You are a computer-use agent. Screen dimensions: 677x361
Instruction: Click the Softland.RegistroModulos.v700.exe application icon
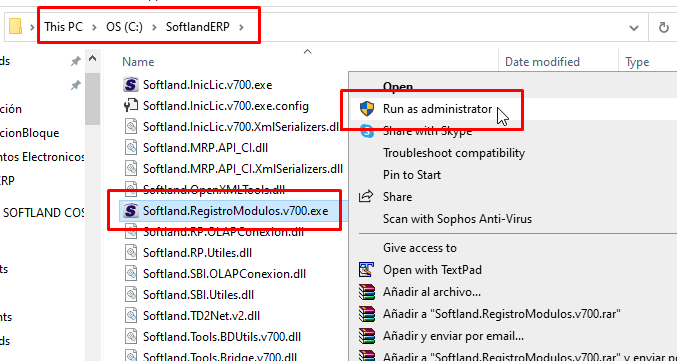[x=131, y=211]
